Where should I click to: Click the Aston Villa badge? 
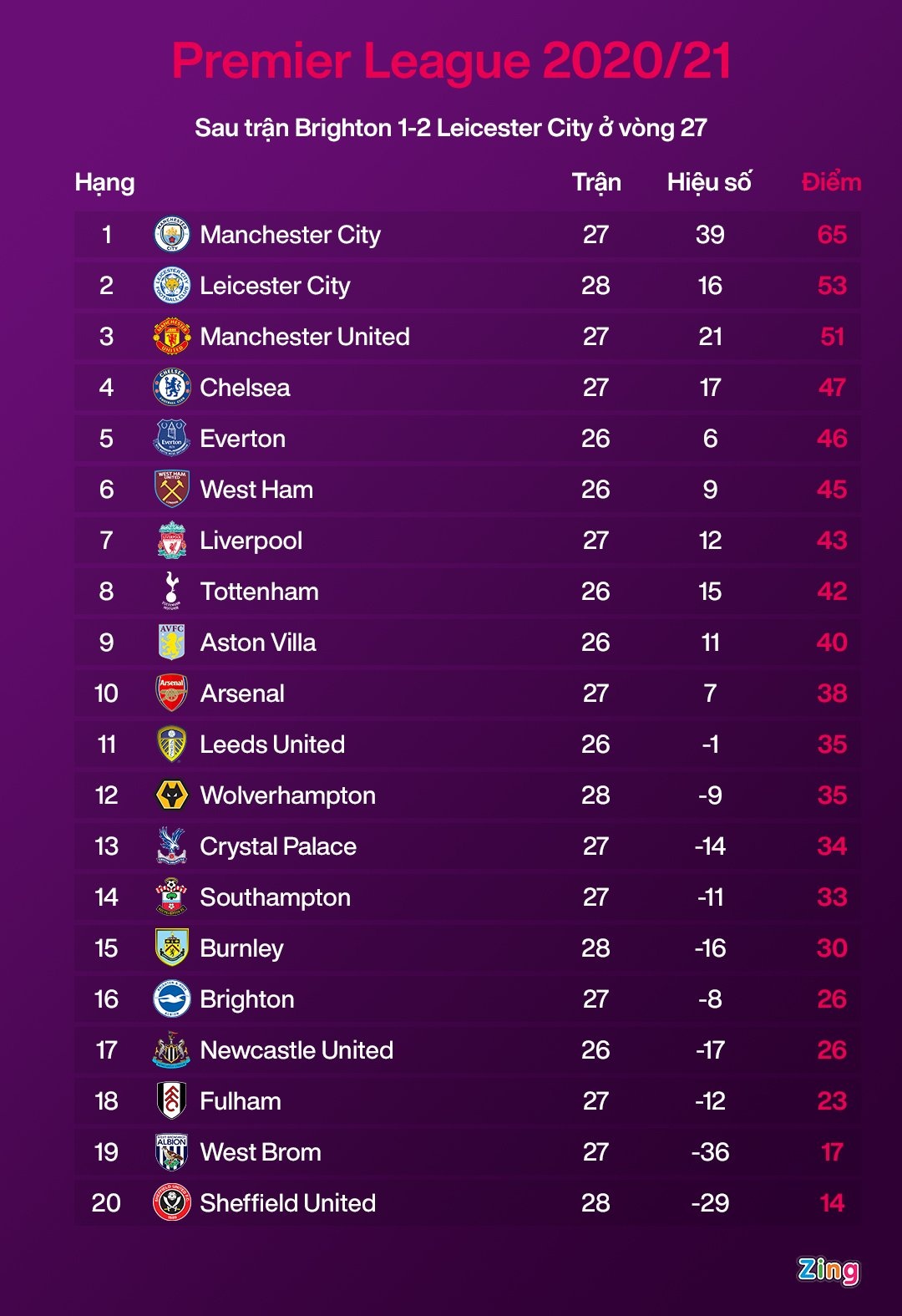[x=172, y=643]
